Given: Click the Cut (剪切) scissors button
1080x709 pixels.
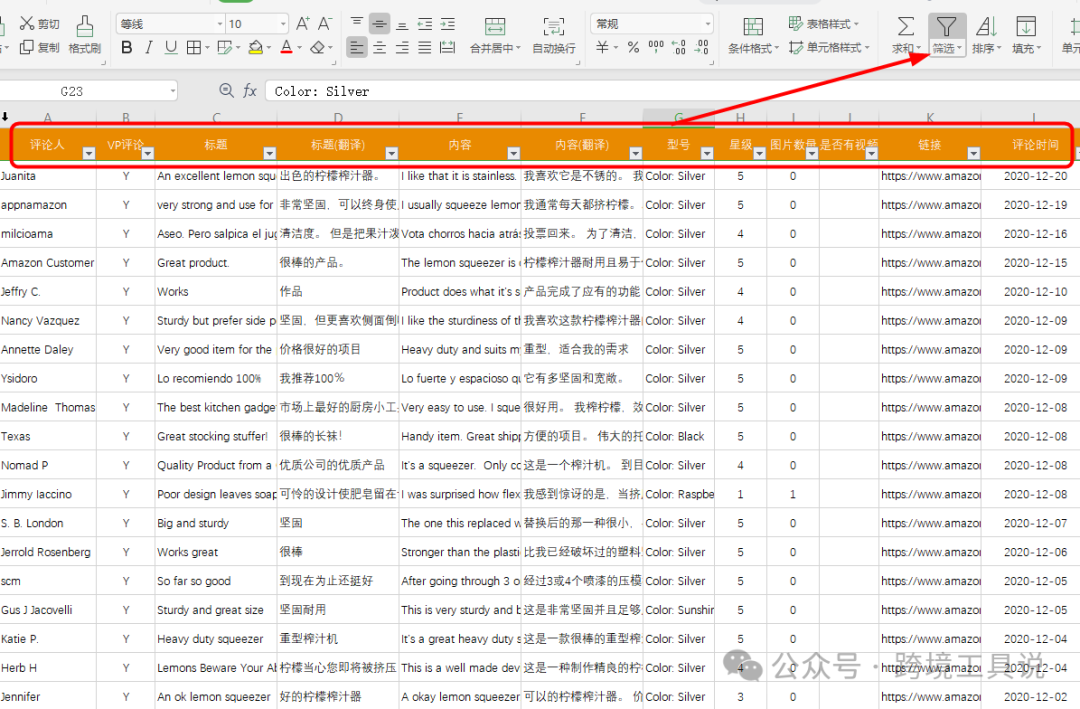Looking at the screenshot, I should tap(39, 24).
